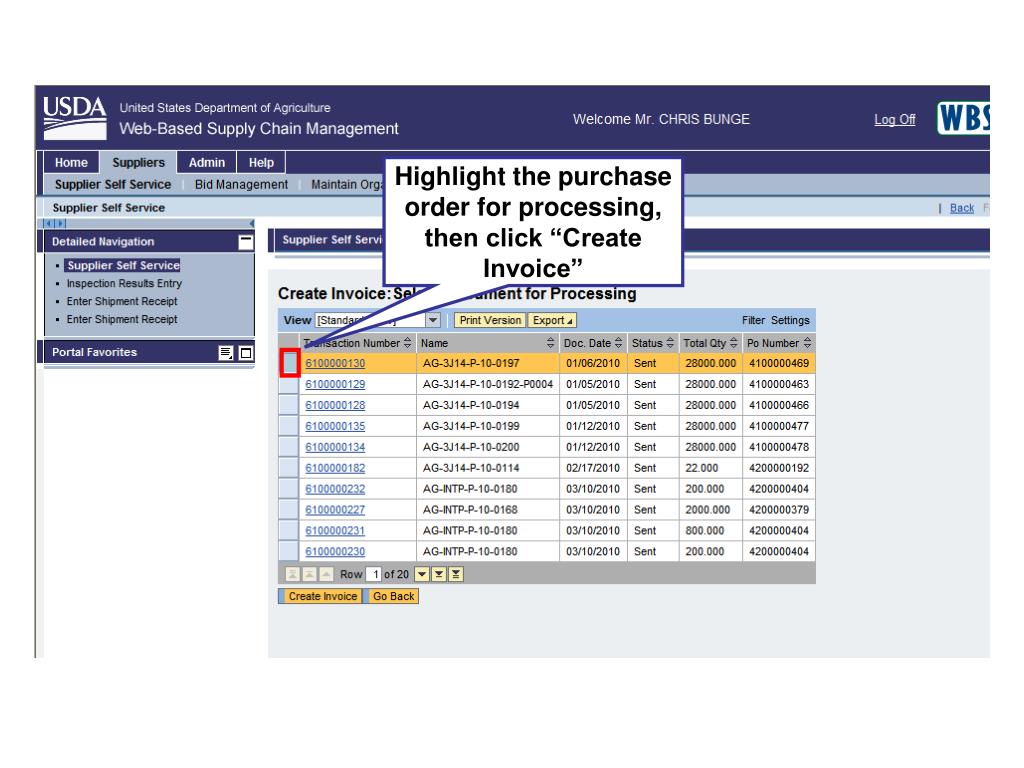Select Supplier Self Service sub-tab
The image size is (1024, 768).
[x=113, y=185]
